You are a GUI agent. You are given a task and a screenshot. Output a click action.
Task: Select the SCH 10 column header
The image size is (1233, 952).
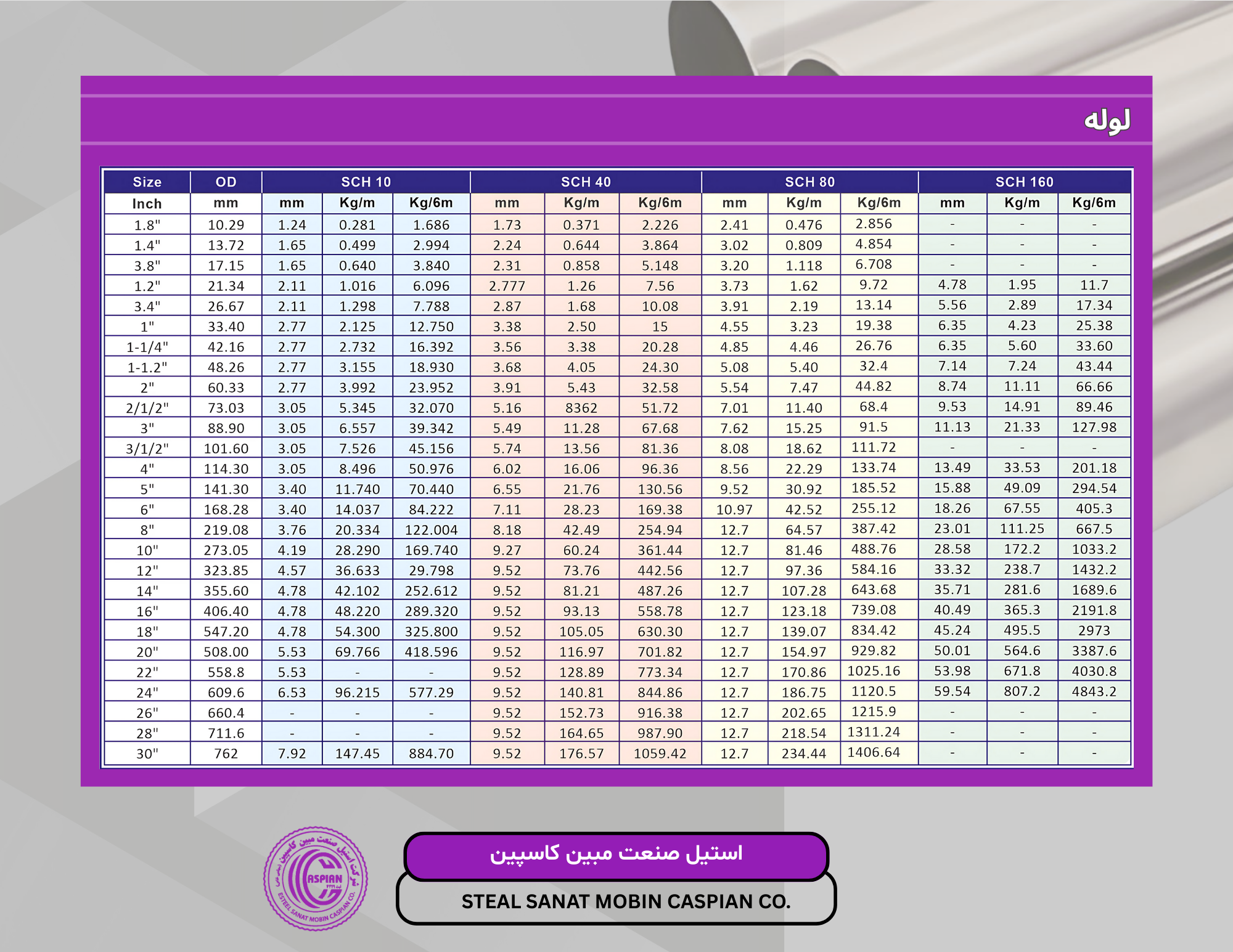point(366,182)
